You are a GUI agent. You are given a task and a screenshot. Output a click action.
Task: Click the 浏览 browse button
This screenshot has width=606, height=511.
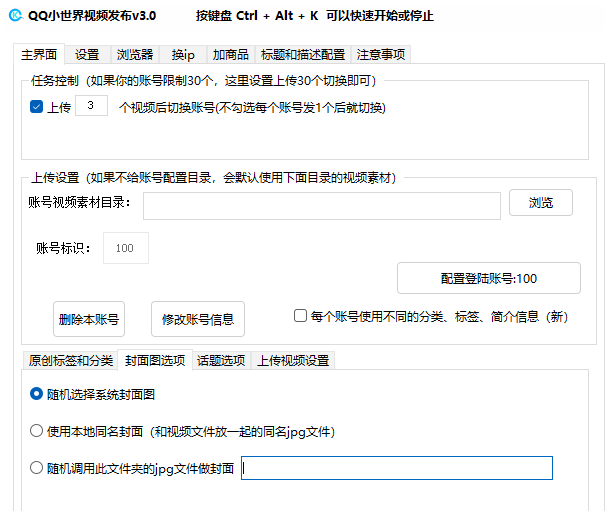[540, 202]
